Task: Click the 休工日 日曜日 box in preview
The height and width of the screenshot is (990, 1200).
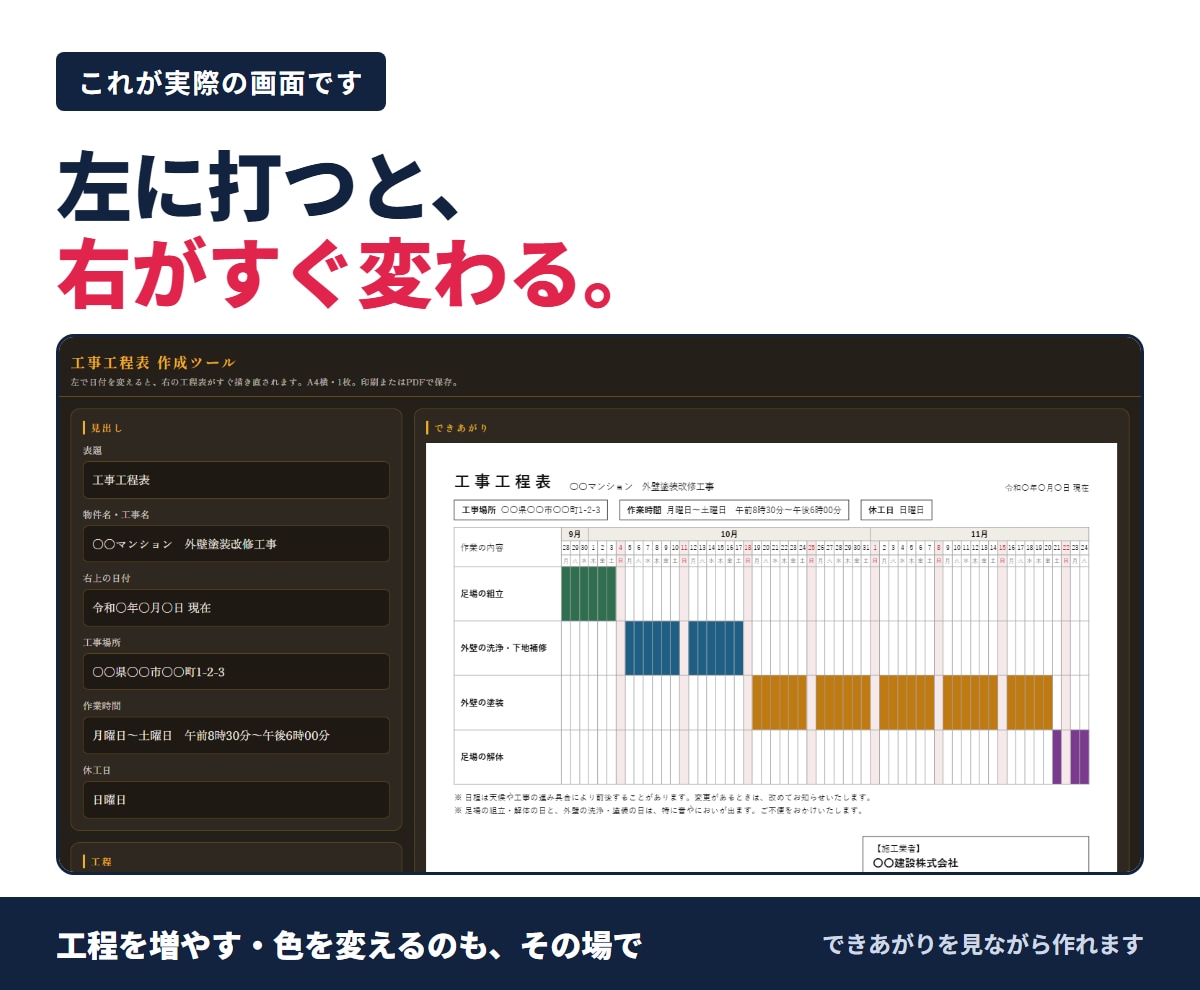Action: click(x=896, y=510)
